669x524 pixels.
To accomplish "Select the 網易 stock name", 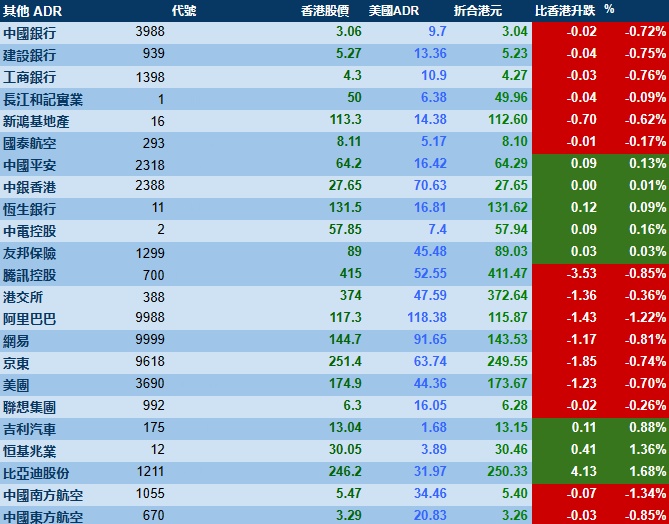I will pyautogui.click(x=16, y=341).
